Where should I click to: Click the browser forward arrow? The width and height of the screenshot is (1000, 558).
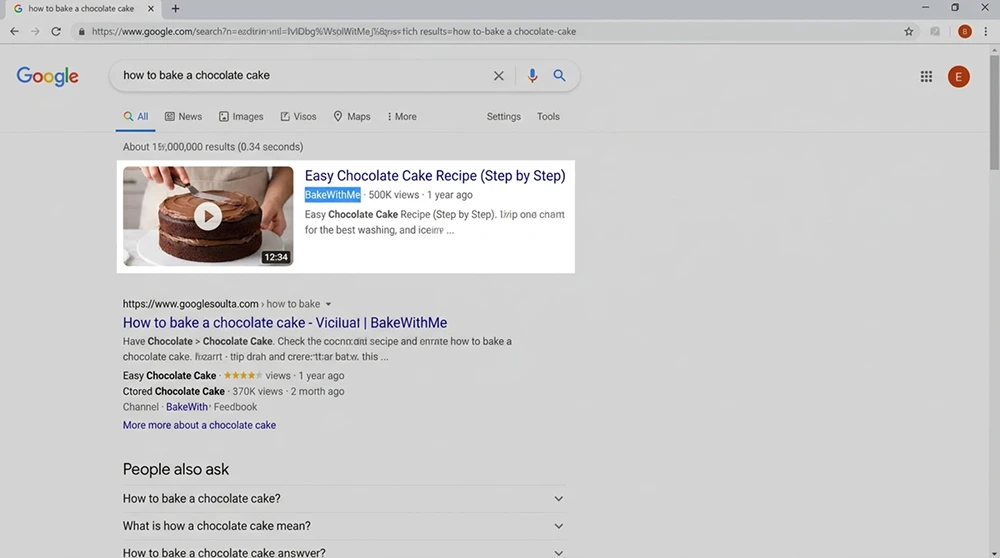(35, 31)
